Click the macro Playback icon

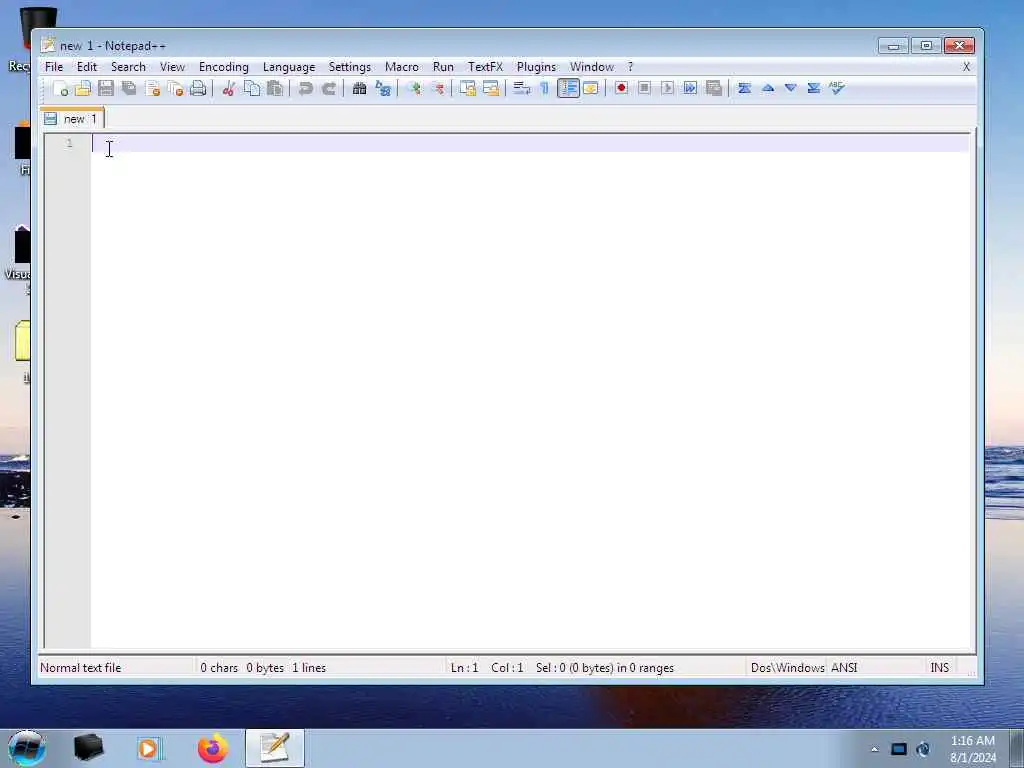pyautogui.click(x=667, y=88)
